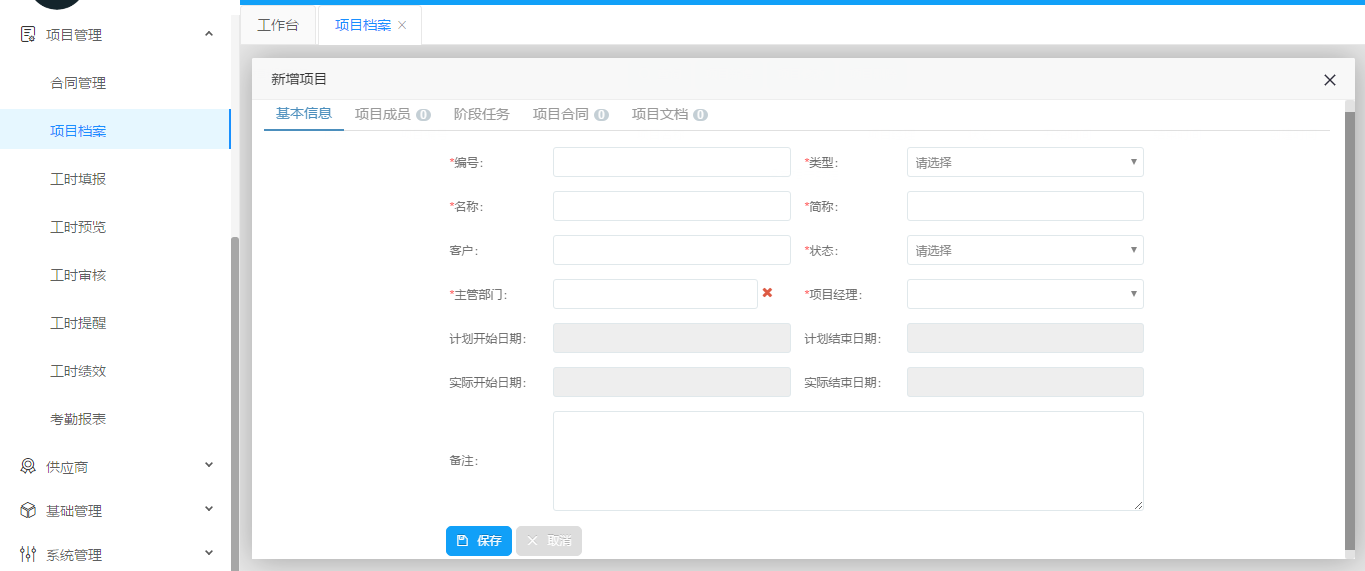Click the 取消 button

pyautogui.click(x=549, y=541)
